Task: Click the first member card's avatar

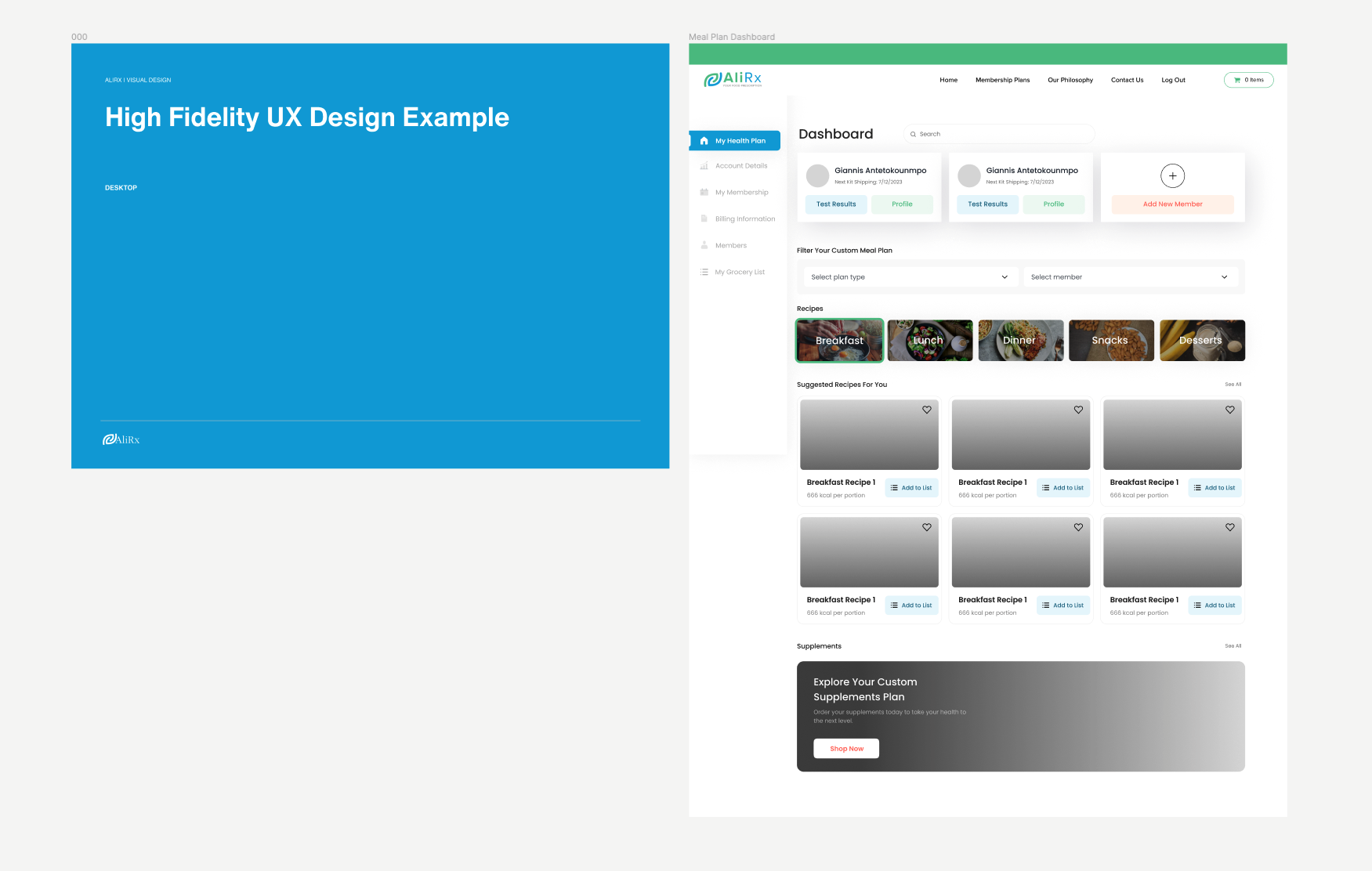Action: click(817, 175)
